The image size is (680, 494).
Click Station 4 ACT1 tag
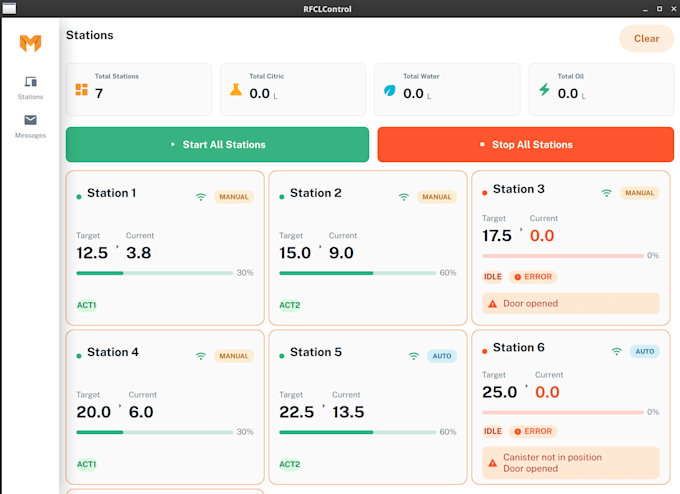coord(87,465)
